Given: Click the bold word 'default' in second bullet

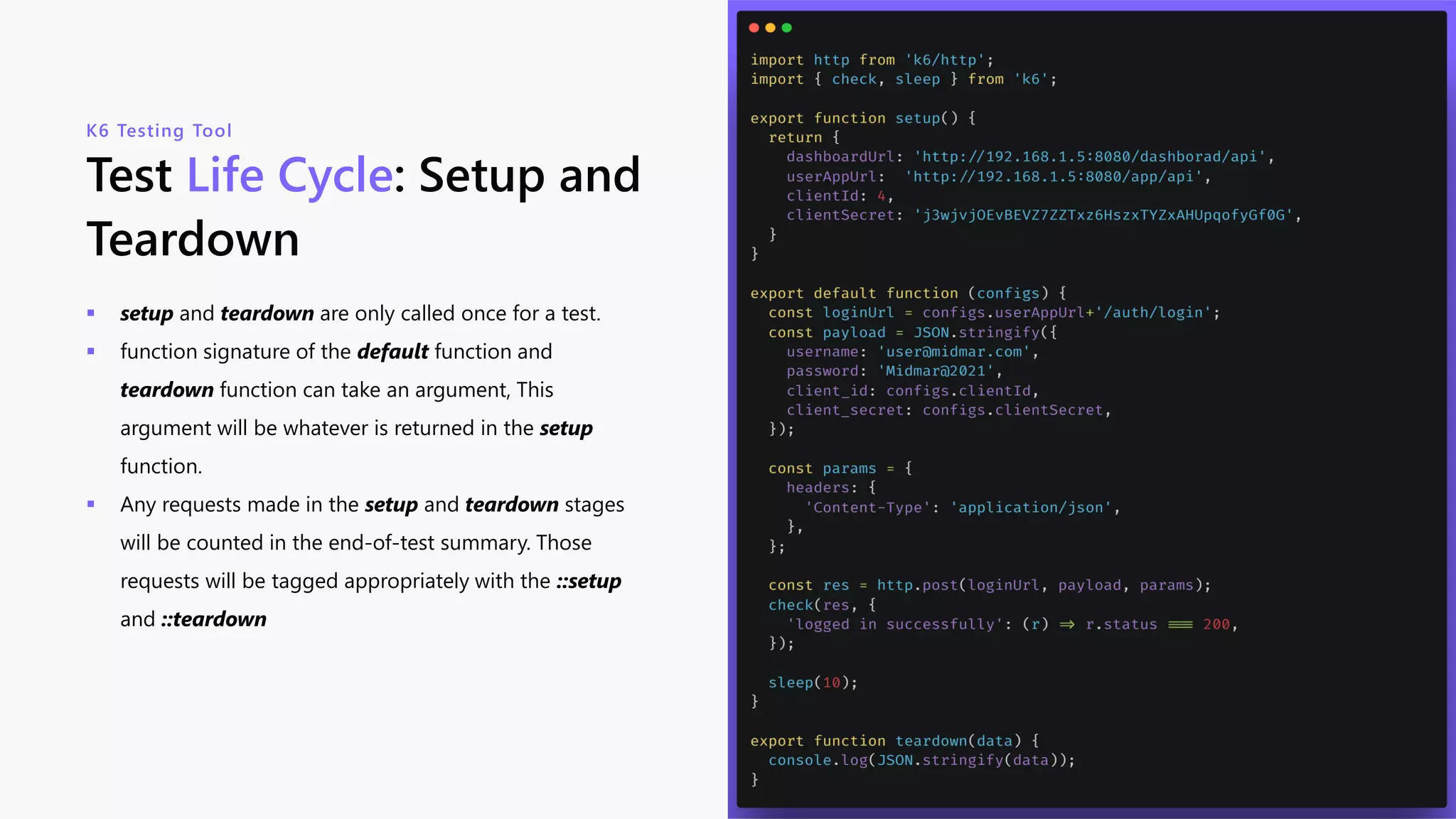Looking at the screenshot, I should pos(392,351).
